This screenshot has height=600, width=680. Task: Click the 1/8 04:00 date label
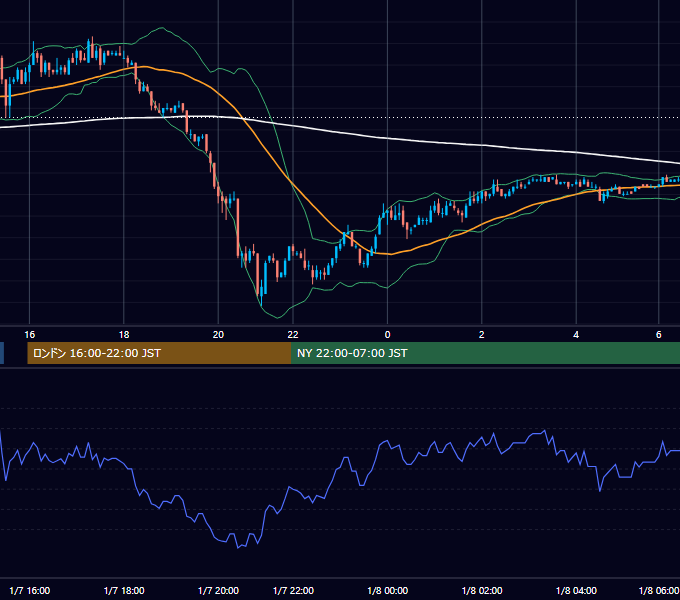576,590
